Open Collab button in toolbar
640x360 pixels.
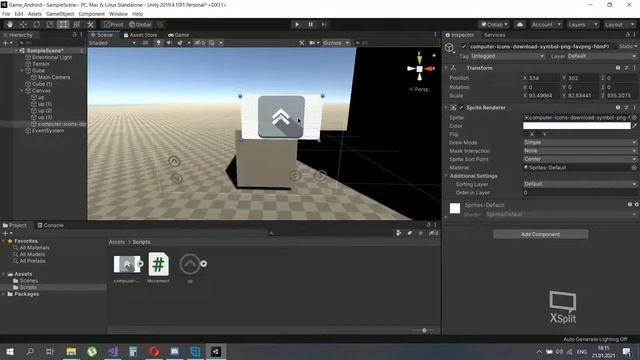(494, 24)
